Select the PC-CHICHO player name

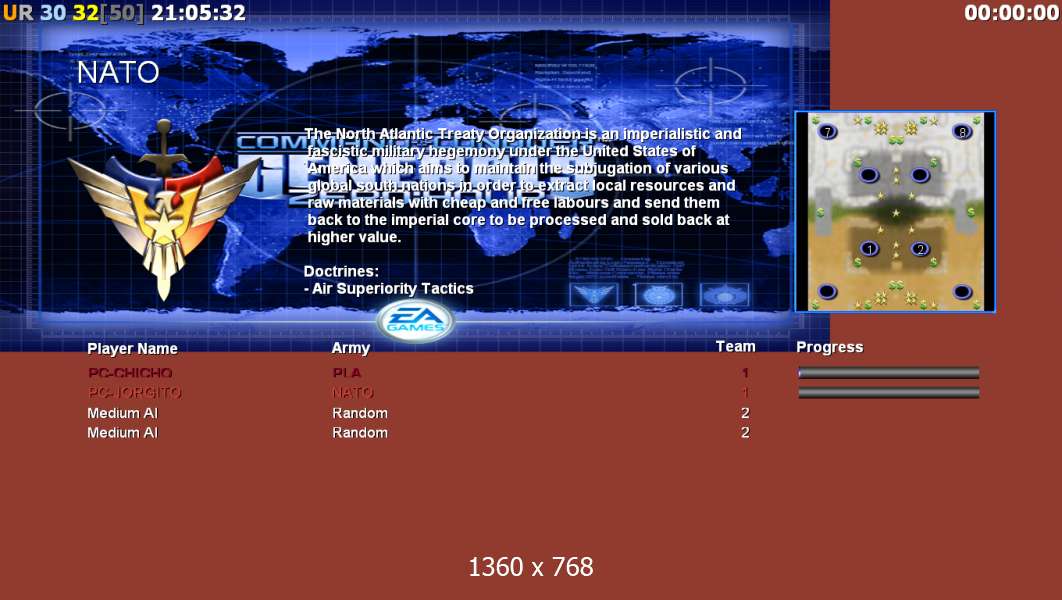pyautogui.click(x=130, y=372)
